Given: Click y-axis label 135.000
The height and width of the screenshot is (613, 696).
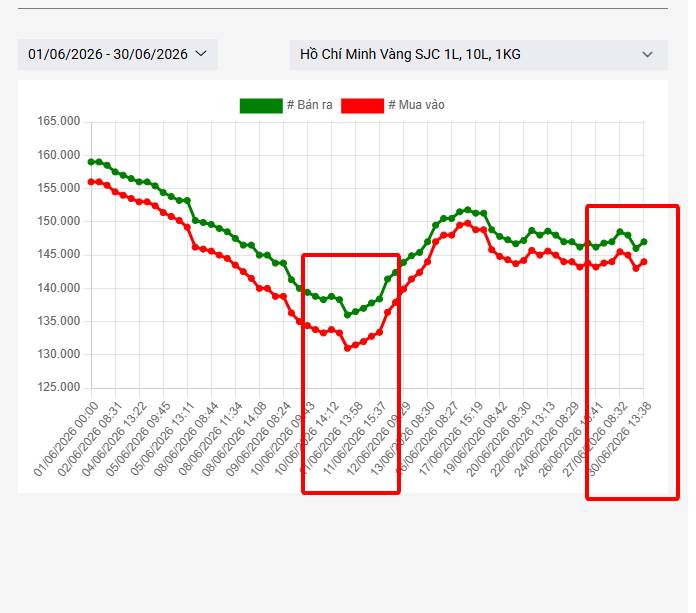Looking at the screenshot, I should 59,321.
